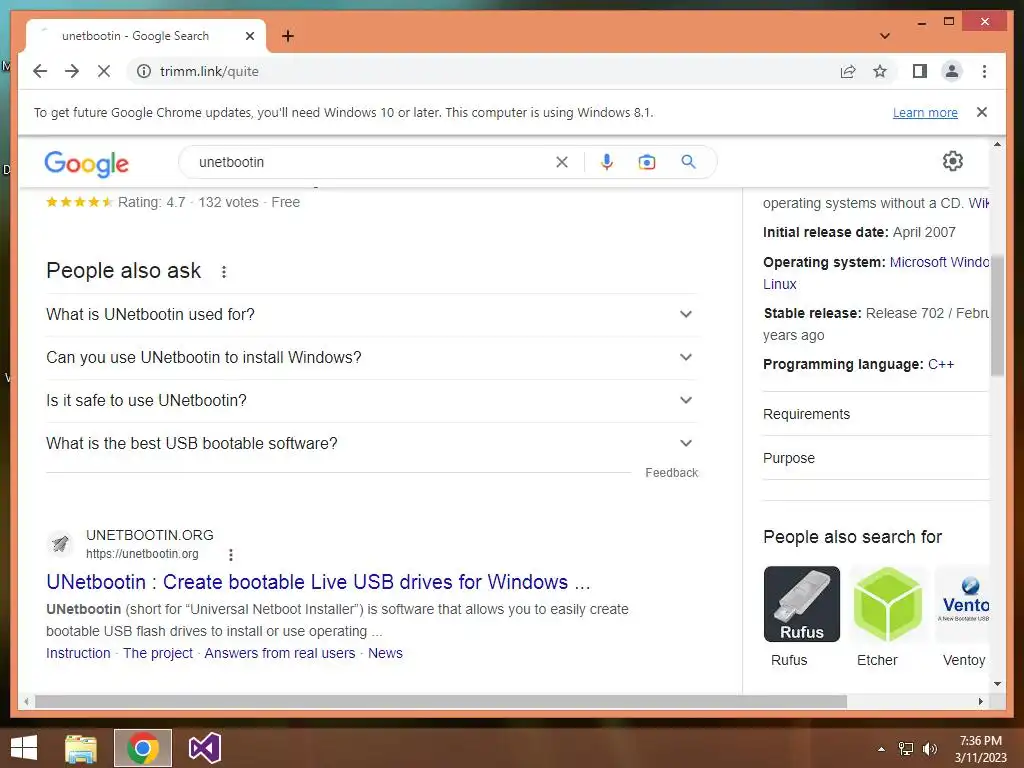Screen dimensions: 1024x768
Task: Open the Chrome three-dot menu
Action: tap(984, 71)
